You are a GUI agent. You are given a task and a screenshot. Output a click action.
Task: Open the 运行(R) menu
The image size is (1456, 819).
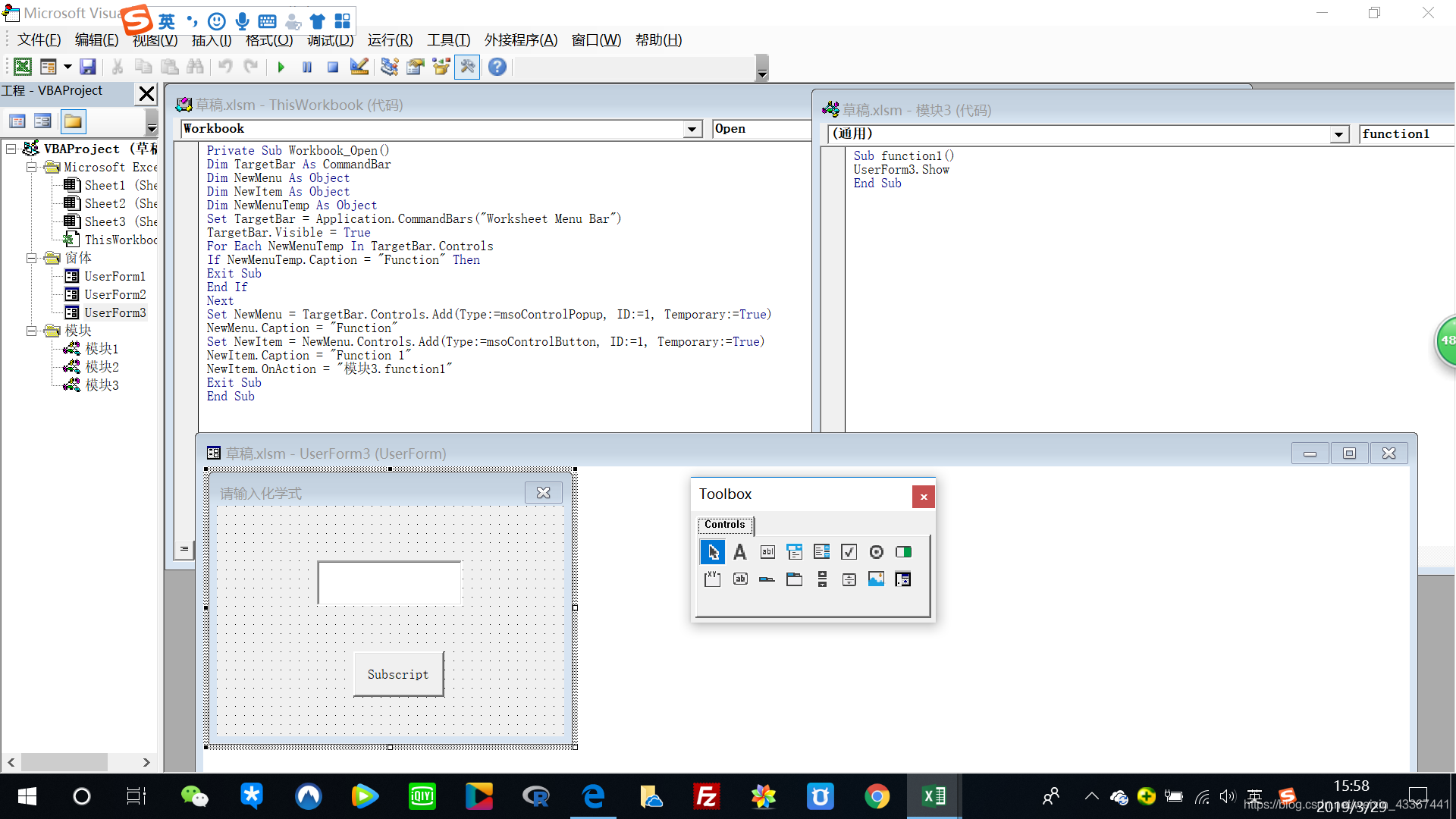point(390,40)
